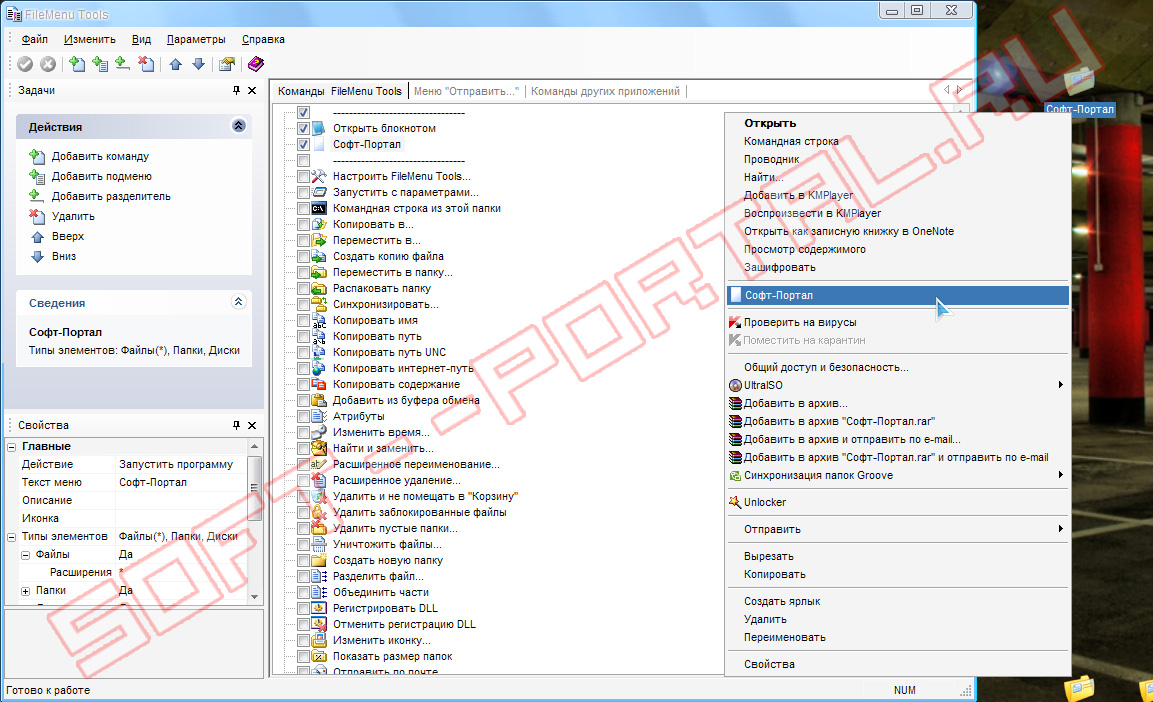1153x702 pixels.
Task: Click the Добавить подменю action link
Action: (101, 176)
